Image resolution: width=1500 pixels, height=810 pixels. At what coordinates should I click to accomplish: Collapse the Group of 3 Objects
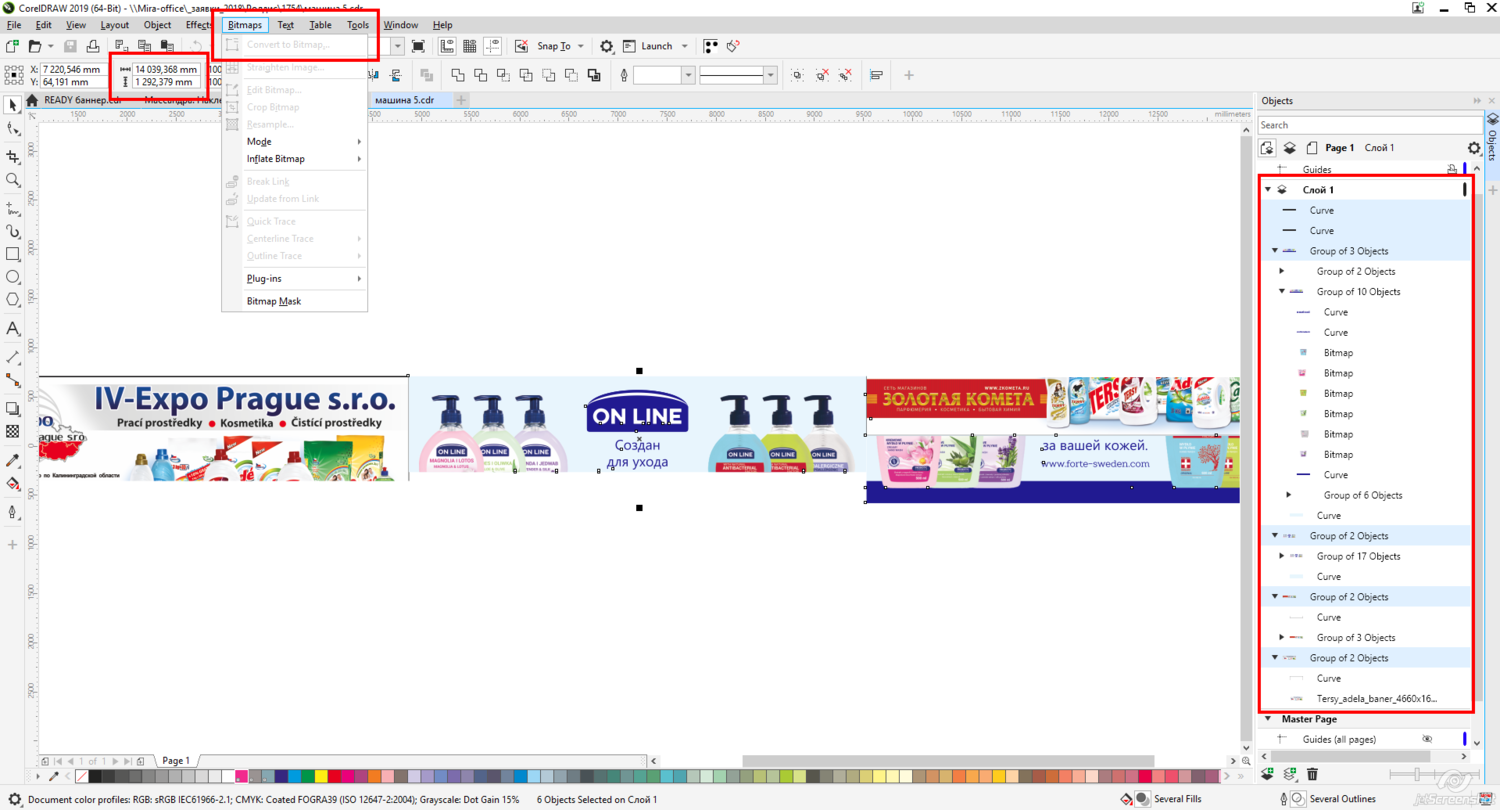(1275, 251)
